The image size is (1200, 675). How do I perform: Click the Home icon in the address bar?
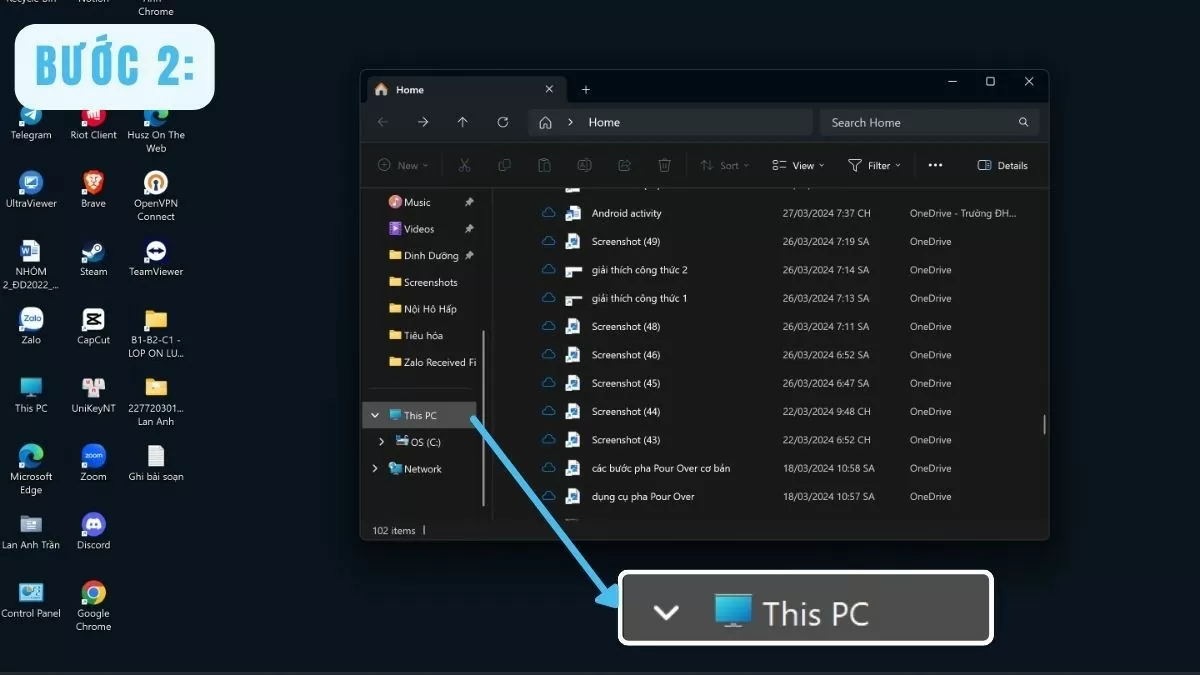point(544,121)
